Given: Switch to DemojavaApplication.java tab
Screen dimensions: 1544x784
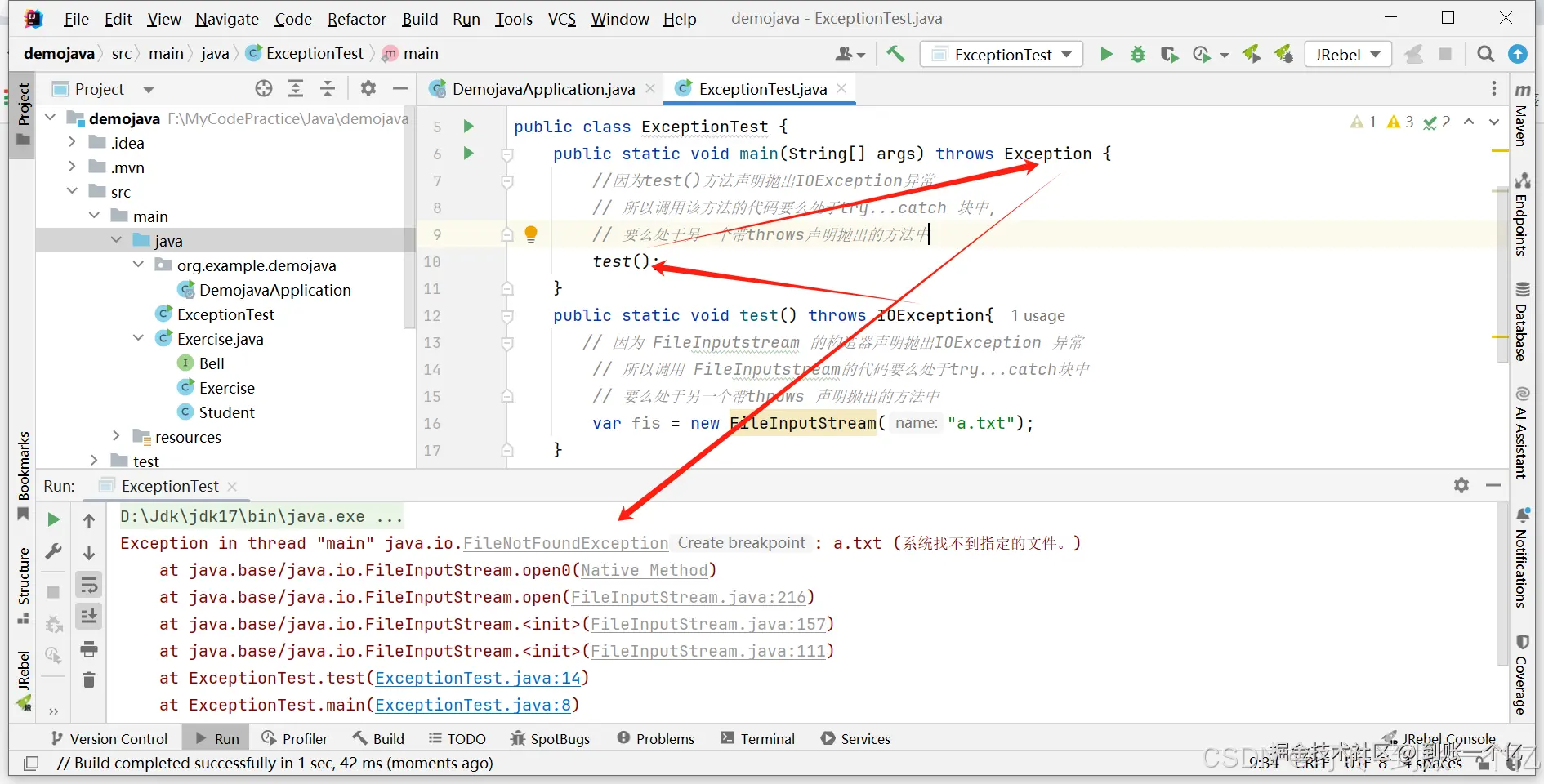Looking at the screenshot, I should tap(543, 89).
